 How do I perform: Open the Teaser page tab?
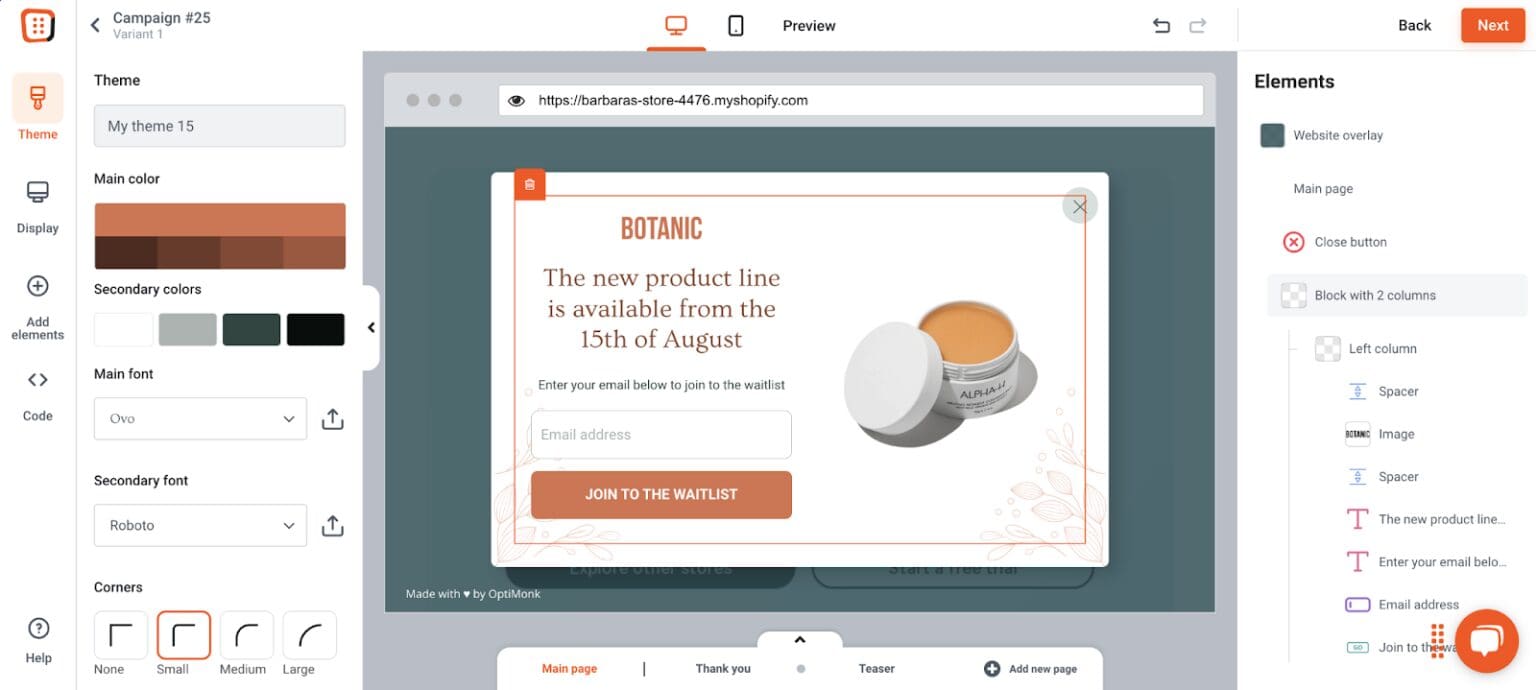coord(876,668)
